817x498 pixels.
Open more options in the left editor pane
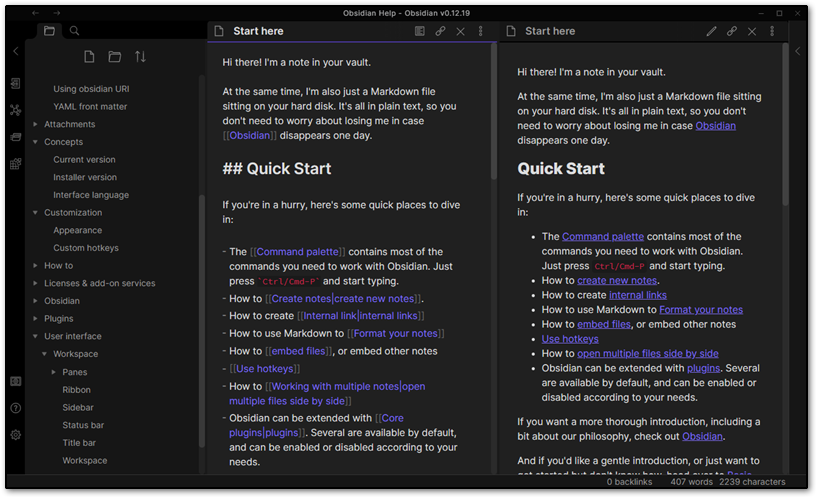pyautogui.click(x=480, y=31)
